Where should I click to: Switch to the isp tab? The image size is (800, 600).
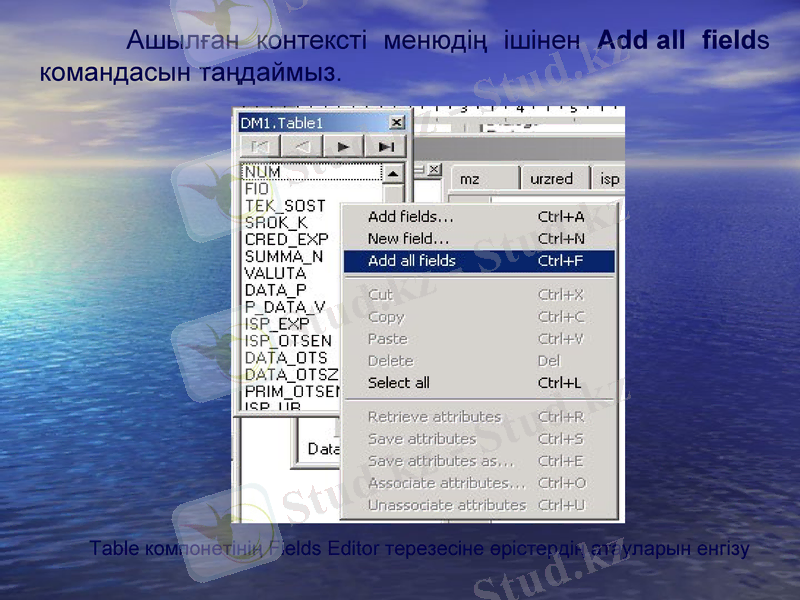pos(609,179)
